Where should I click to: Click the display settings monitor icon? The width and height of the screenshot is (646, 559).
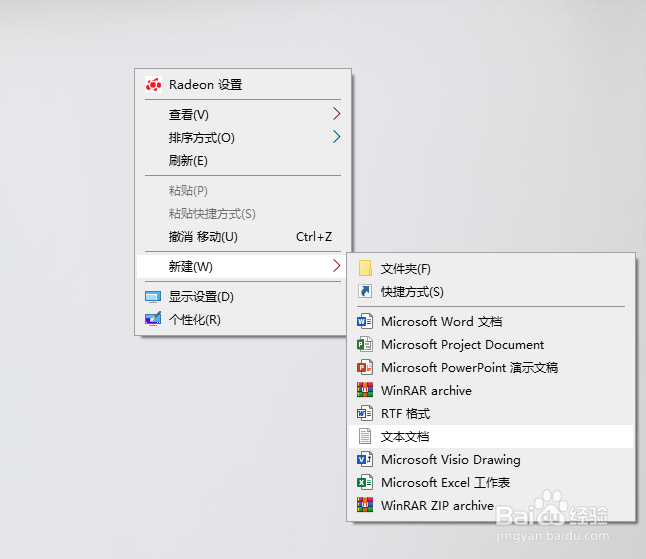click(x=153, y=297)
